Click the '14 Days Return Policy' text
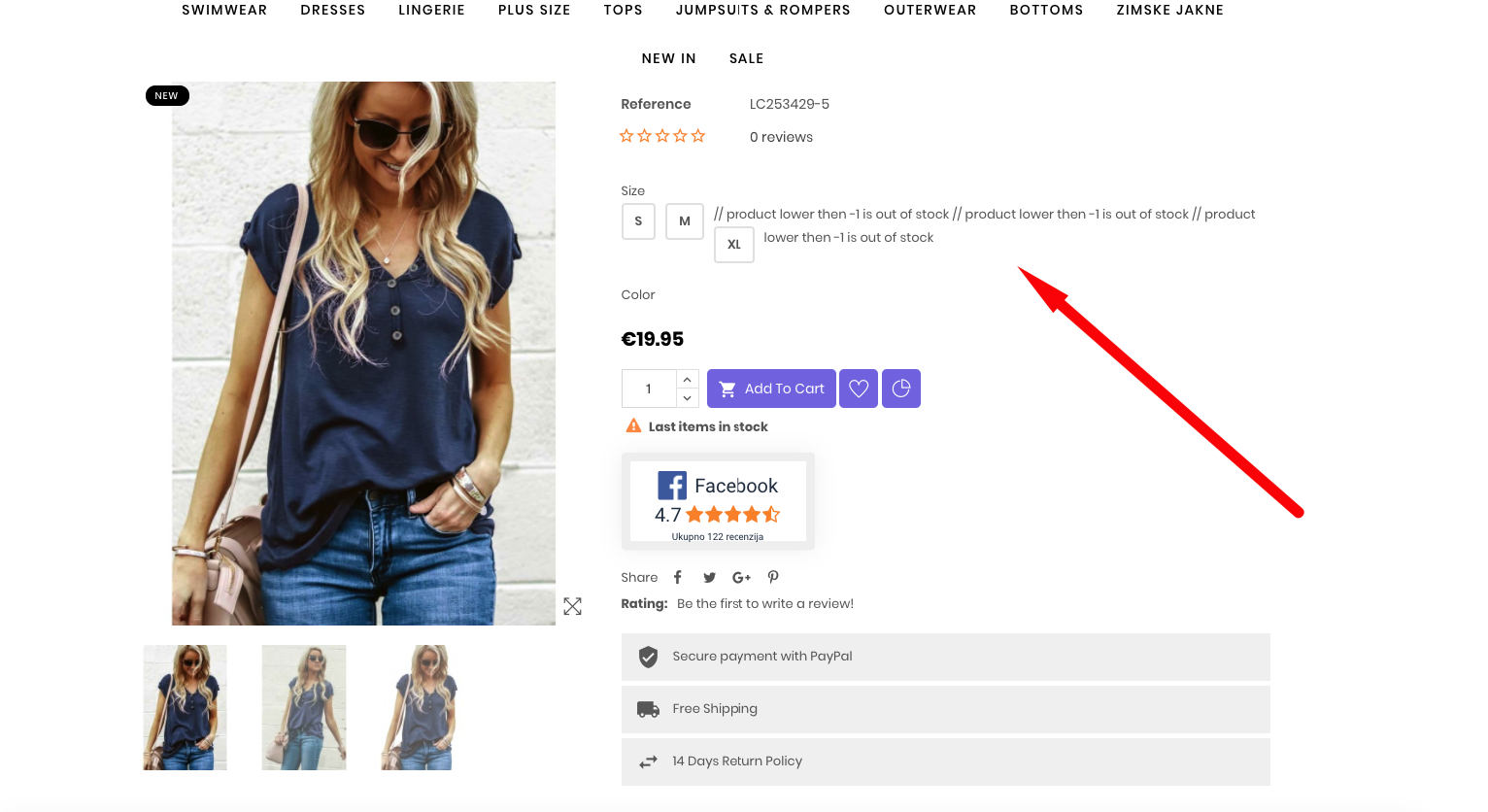The width and height of the screenshot is (1488, 812). [x=737, y=761]
